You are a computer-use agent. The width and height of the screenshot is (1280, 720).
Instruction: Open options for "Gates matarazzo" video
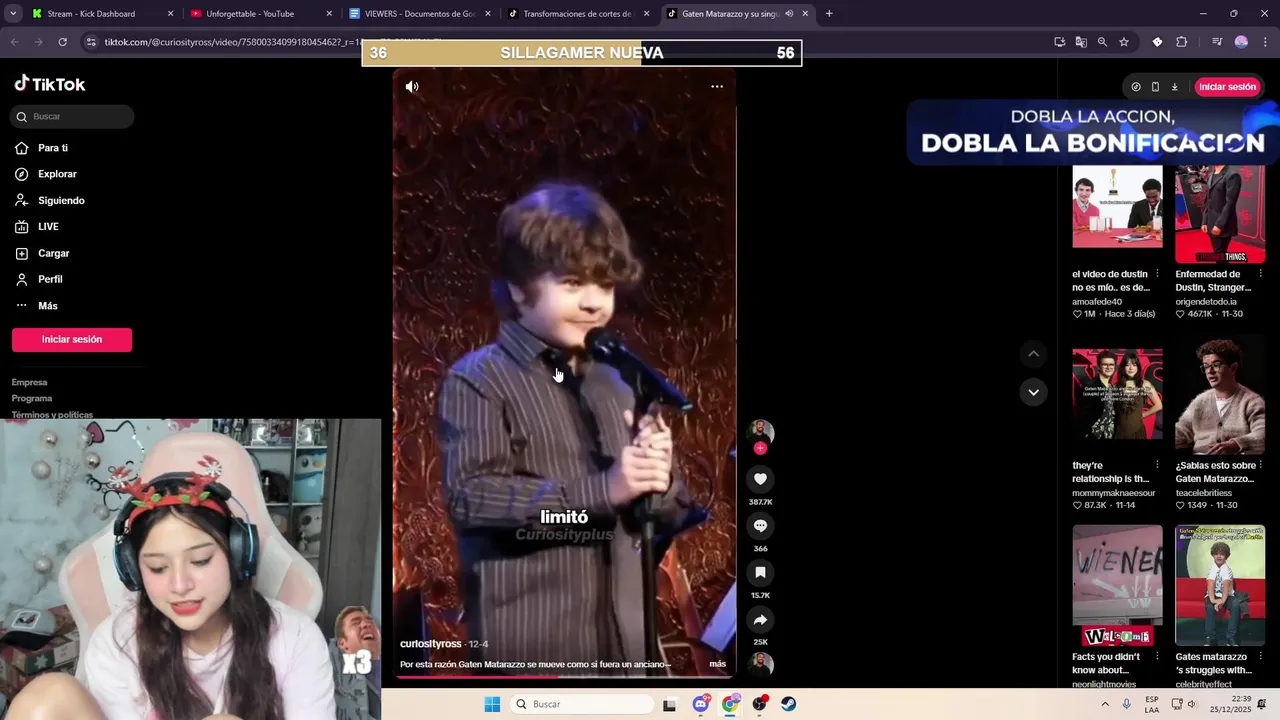(x=1260, y=657)
